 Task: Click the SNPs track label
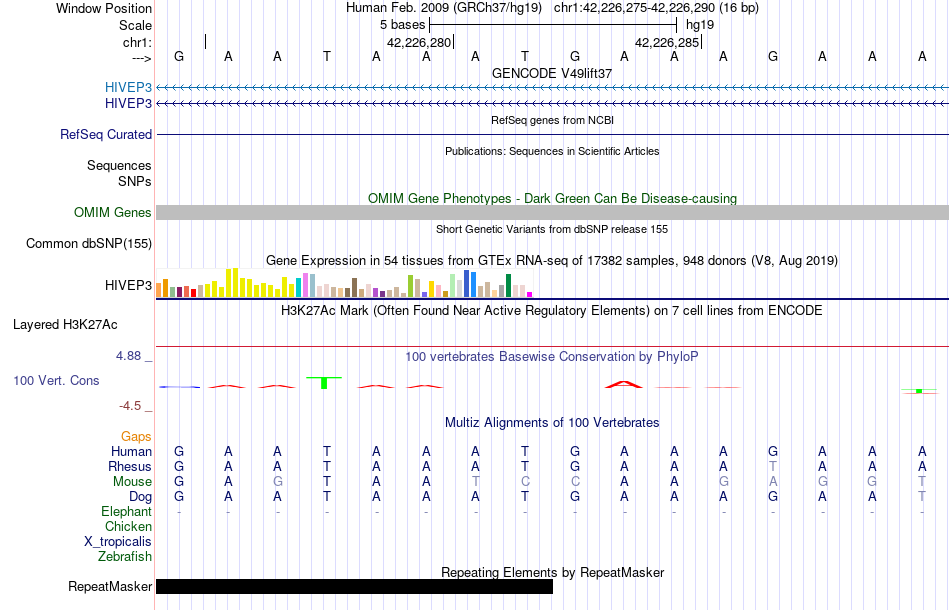(x=135, y=181)
